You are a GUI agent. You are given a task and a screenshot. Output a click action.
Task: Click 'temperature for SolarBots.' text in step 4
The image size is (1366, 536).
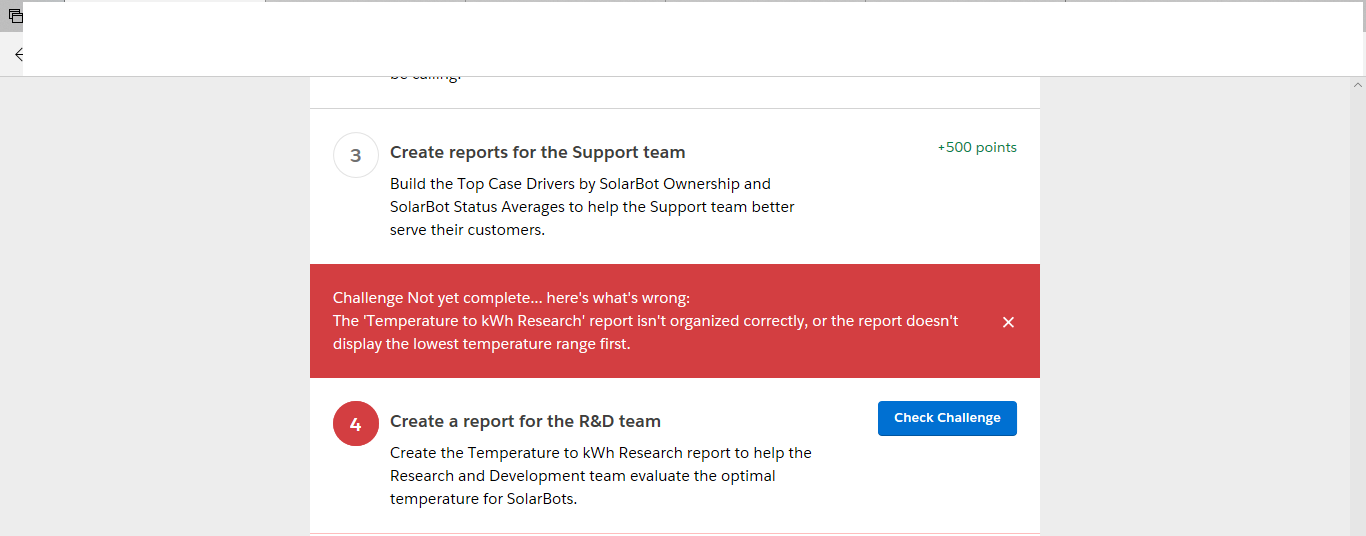point(483,499)
